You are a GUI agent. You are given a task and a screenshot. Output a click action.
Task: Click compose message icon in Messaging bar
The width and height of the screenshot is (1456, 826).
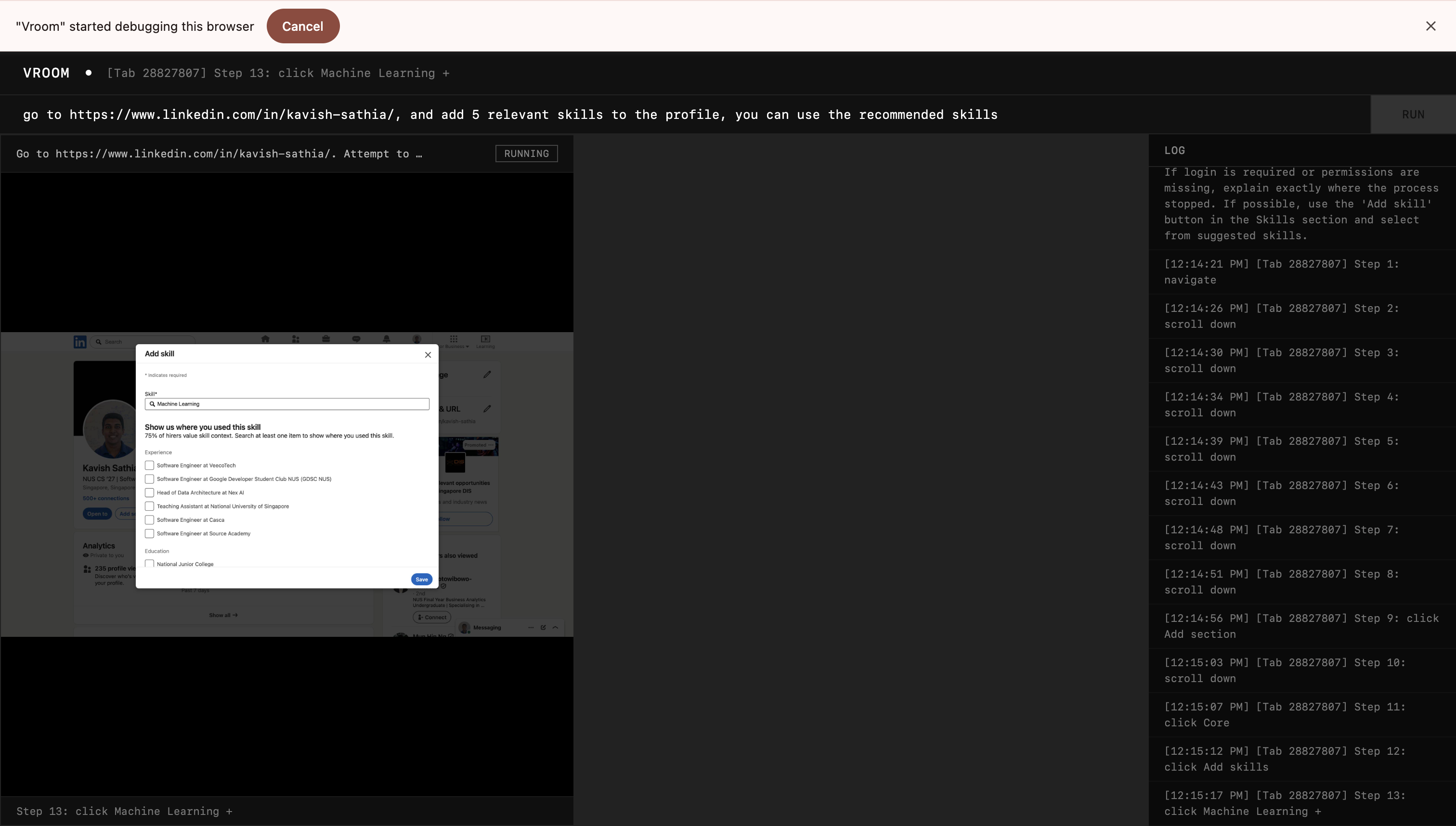click(543, 628)
